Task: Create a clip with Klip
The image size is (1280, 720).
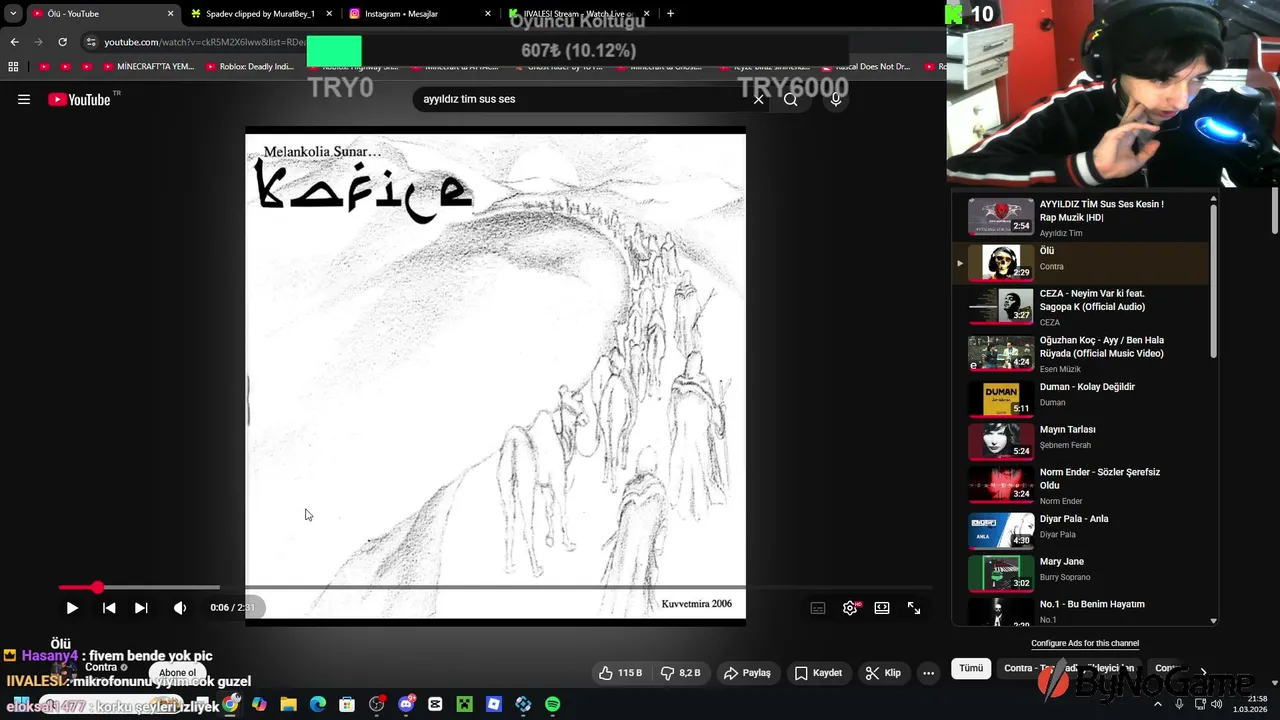Action: coord(883,673)
